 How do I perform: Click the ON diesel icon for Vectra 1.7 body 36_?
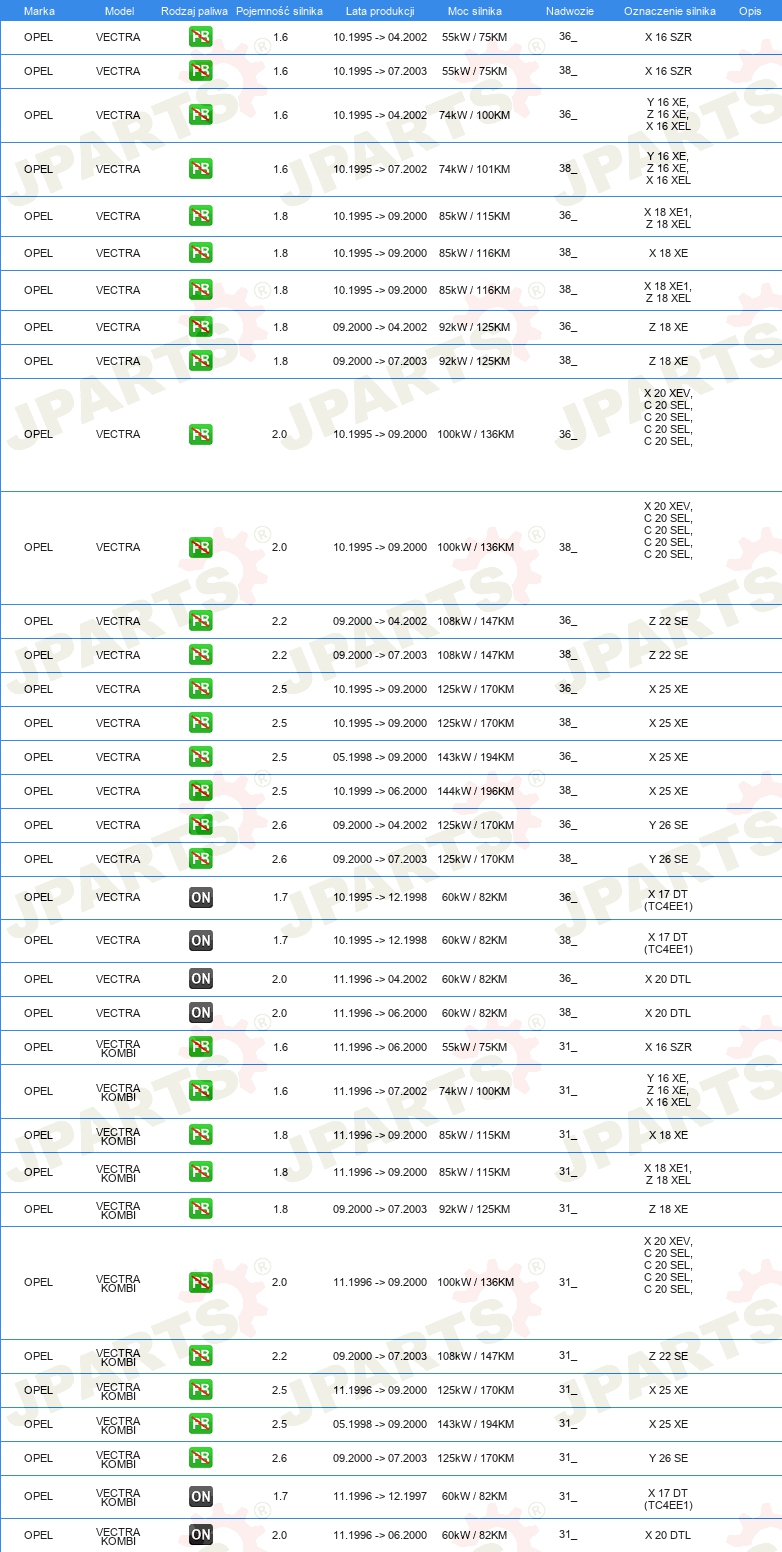point(201,898)
